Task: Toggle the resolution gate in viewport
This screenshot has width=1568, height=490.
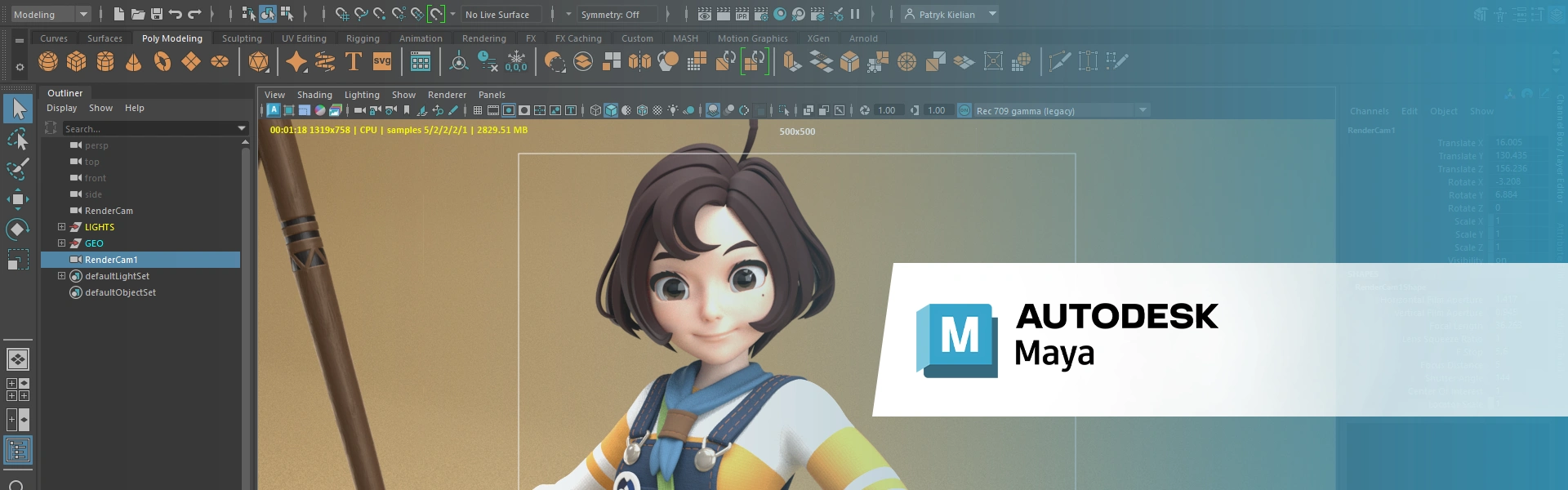Action: 509,110
